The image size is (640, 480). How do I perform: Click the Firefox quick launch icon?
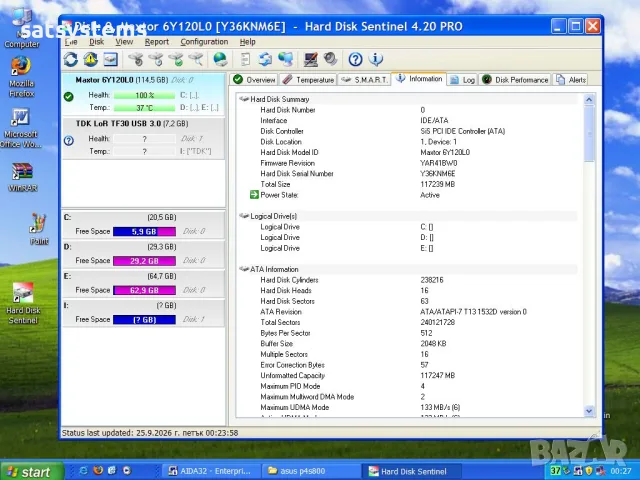click(x=98, y=471)
